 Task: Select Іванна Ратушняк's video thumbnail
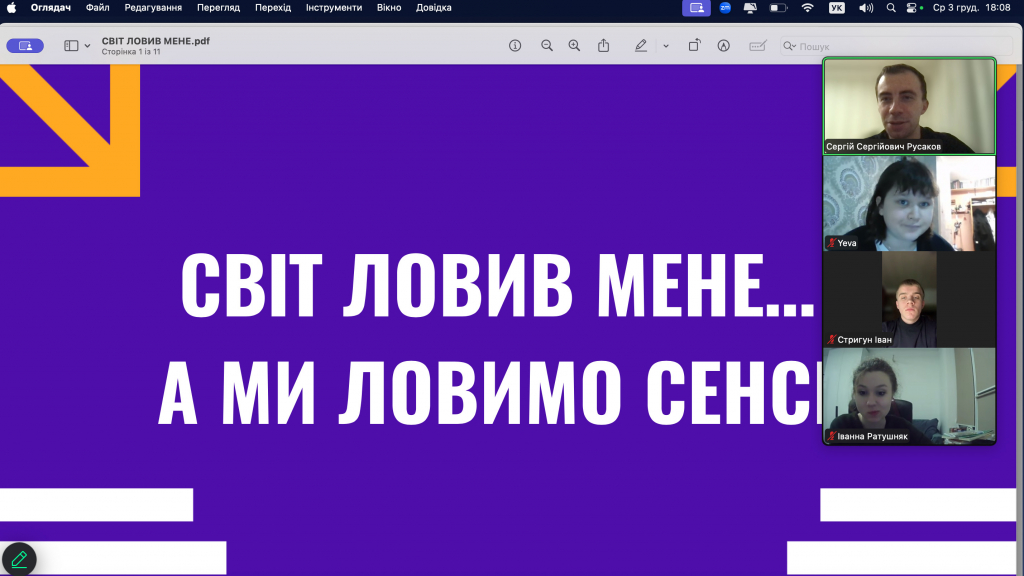909,396
